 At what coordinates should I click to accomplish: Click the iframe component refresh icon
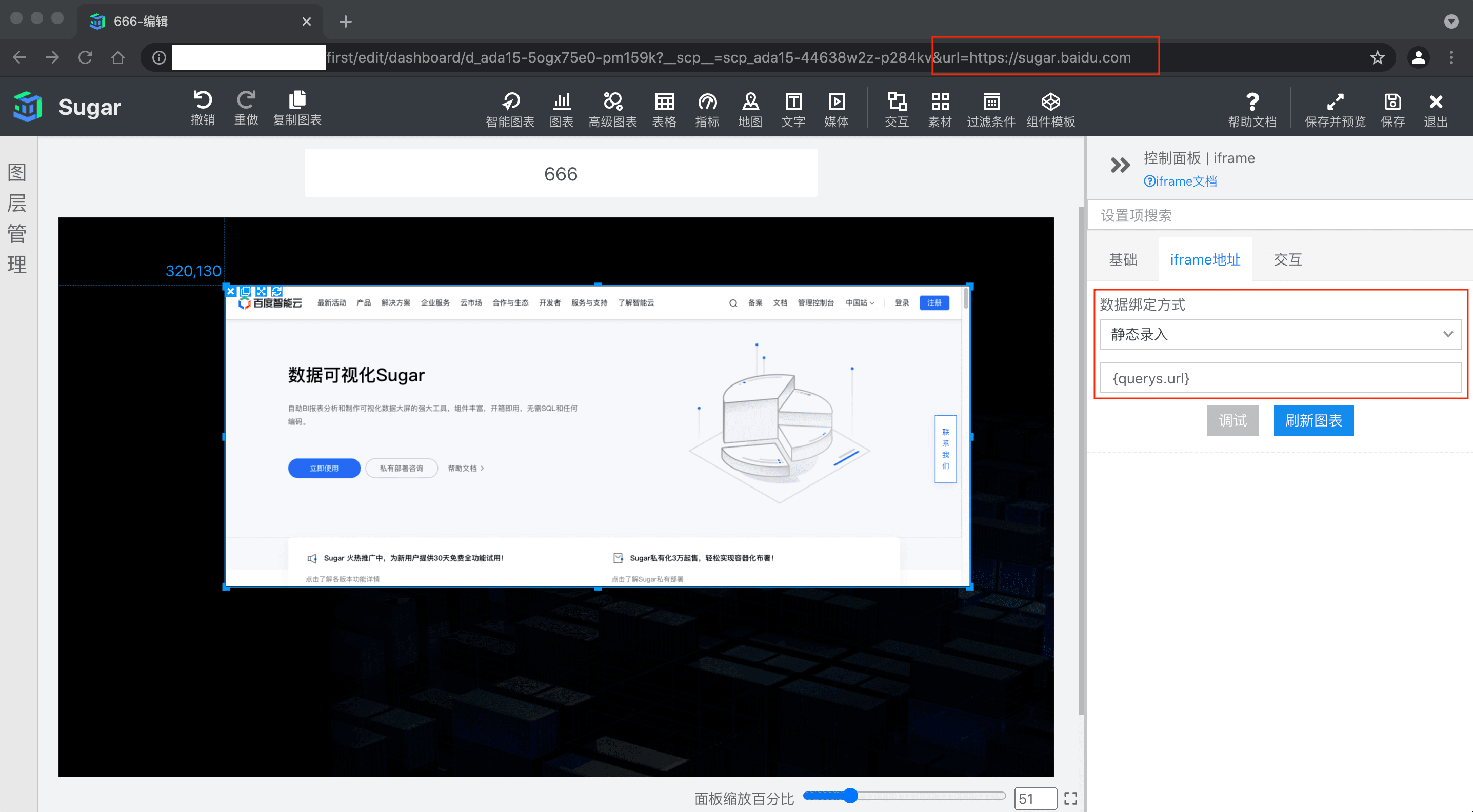pos(277,292)
